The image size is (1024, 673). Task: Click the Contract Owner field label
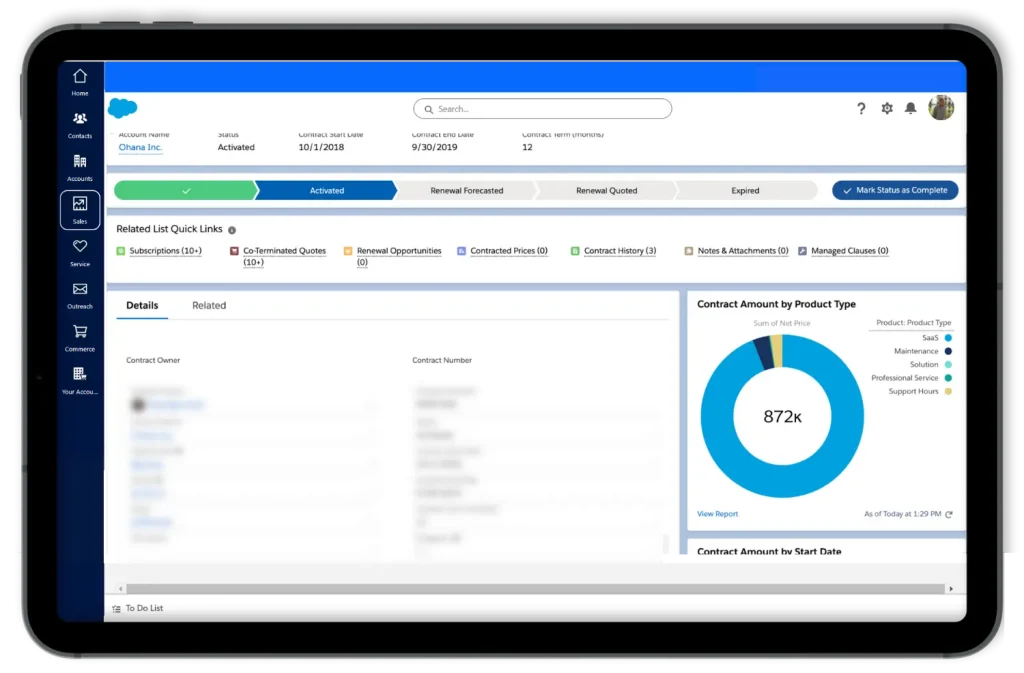click(x=153, y=360)
